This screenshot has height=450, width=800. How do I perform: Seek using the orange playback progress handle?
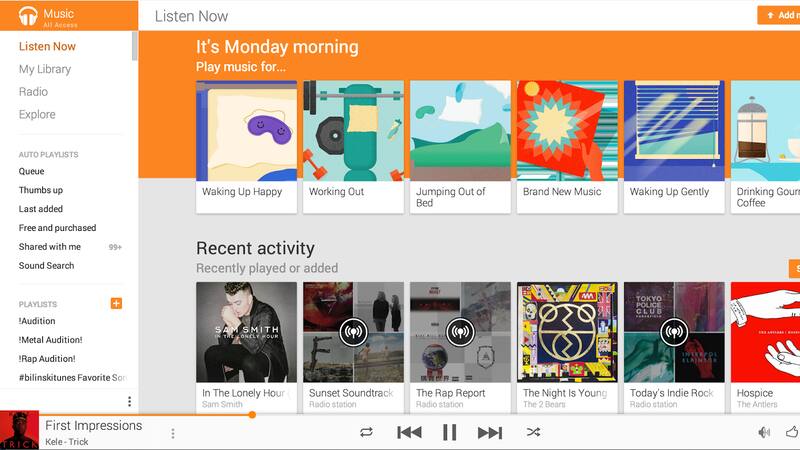(252, 415)
